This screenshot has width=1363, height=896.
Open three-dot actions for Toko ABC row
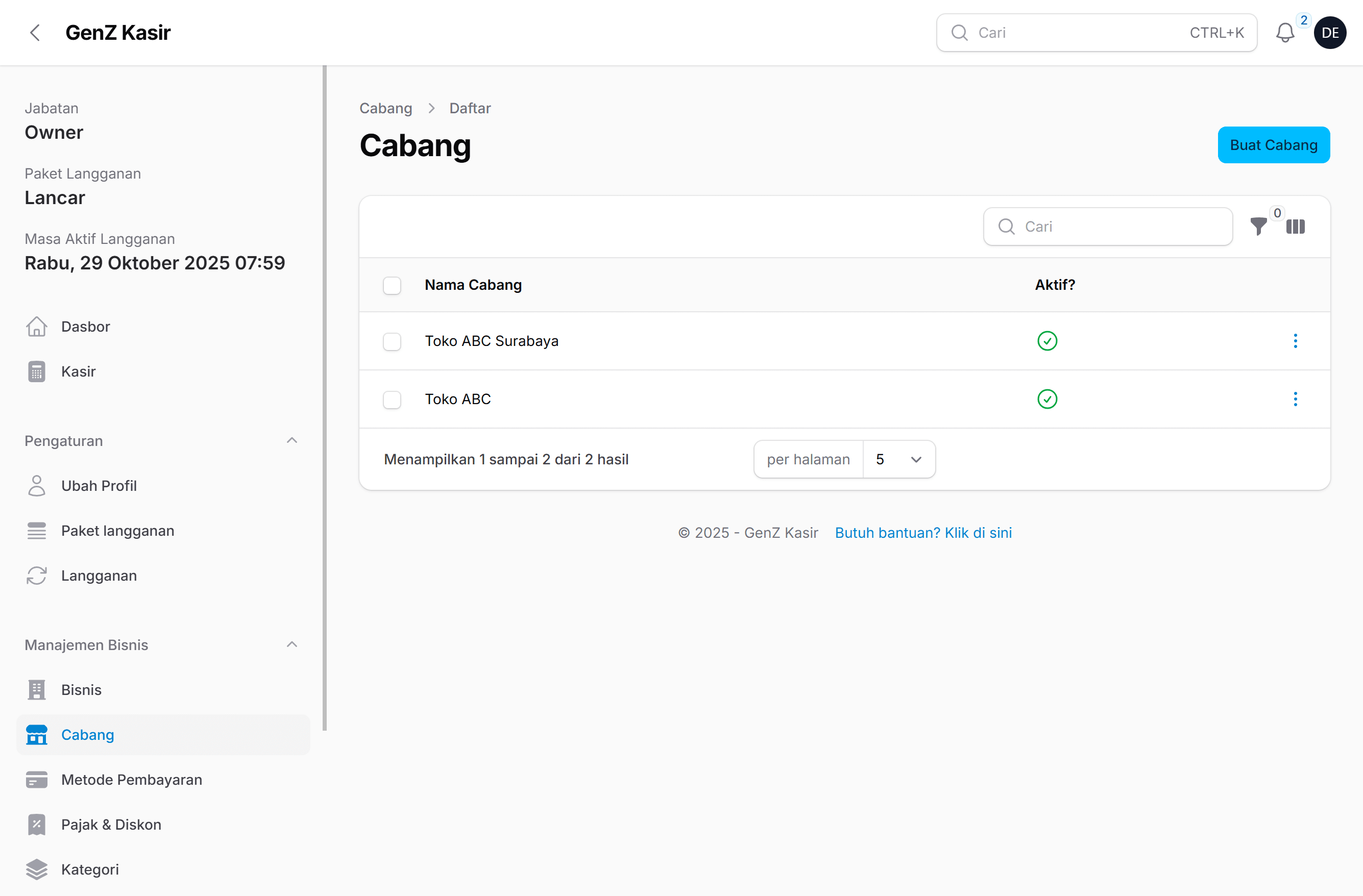click(1295, 399)
